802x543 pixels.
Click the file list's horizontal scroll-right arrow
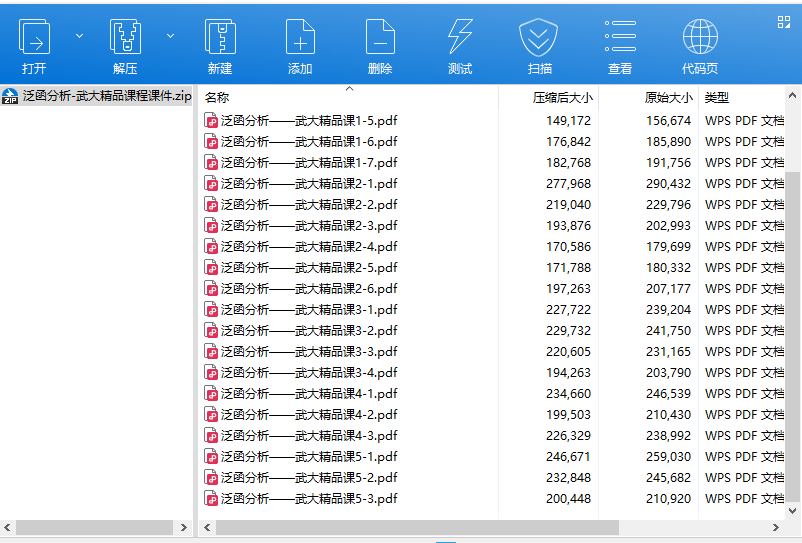coord(775,527)
